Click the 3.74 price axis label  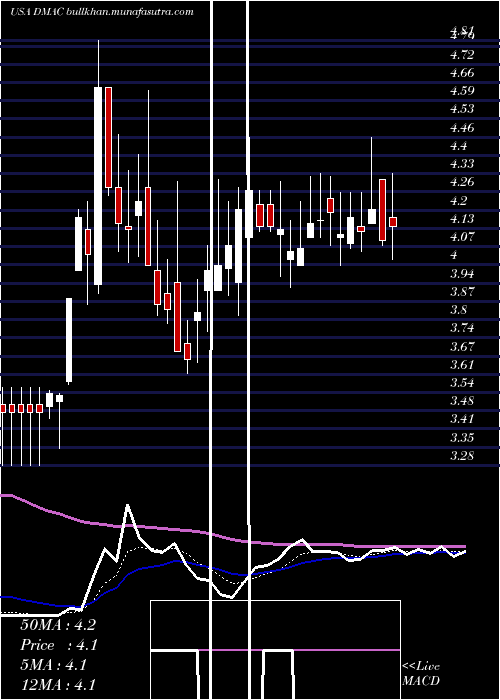point(462,328)
